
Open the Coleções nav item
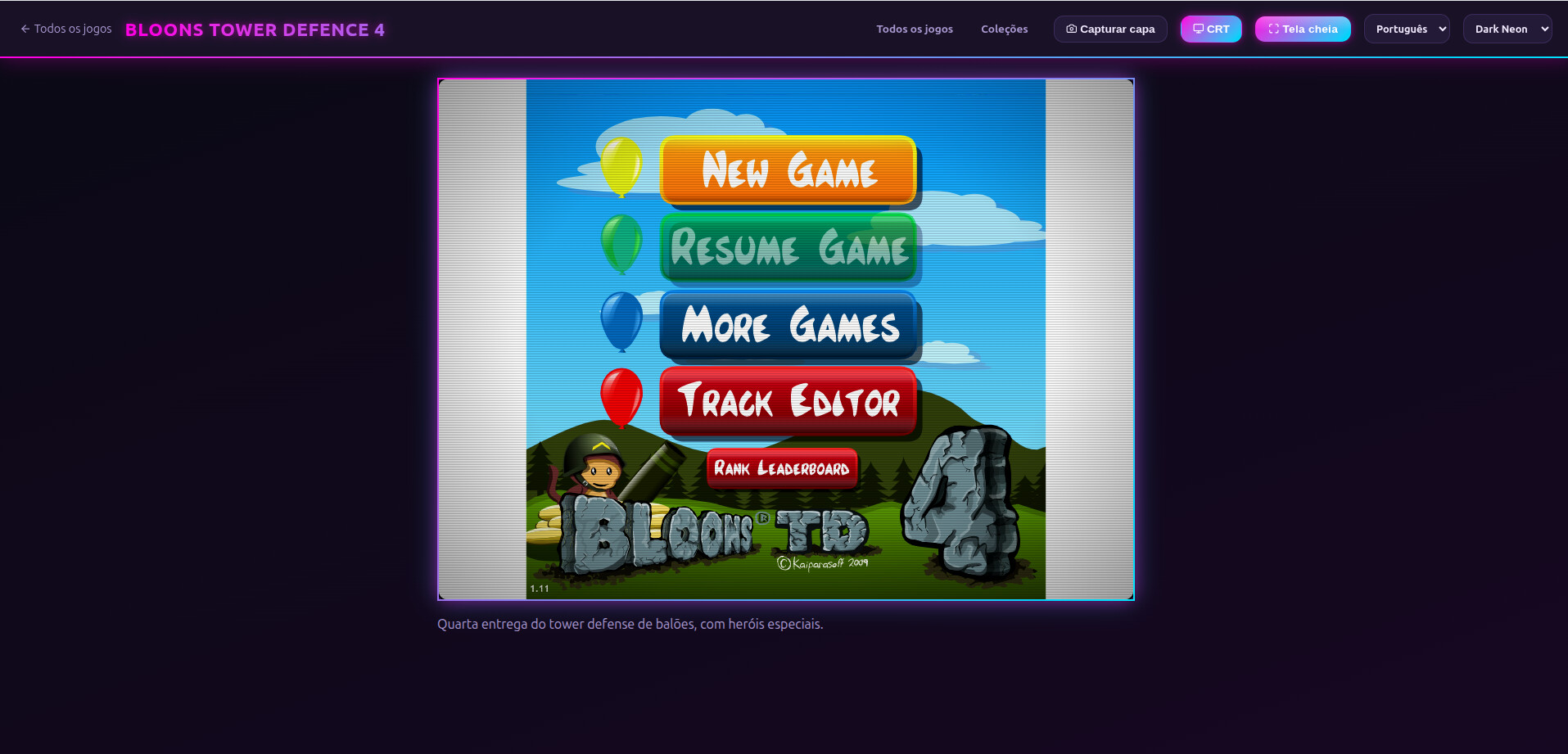1005,29
